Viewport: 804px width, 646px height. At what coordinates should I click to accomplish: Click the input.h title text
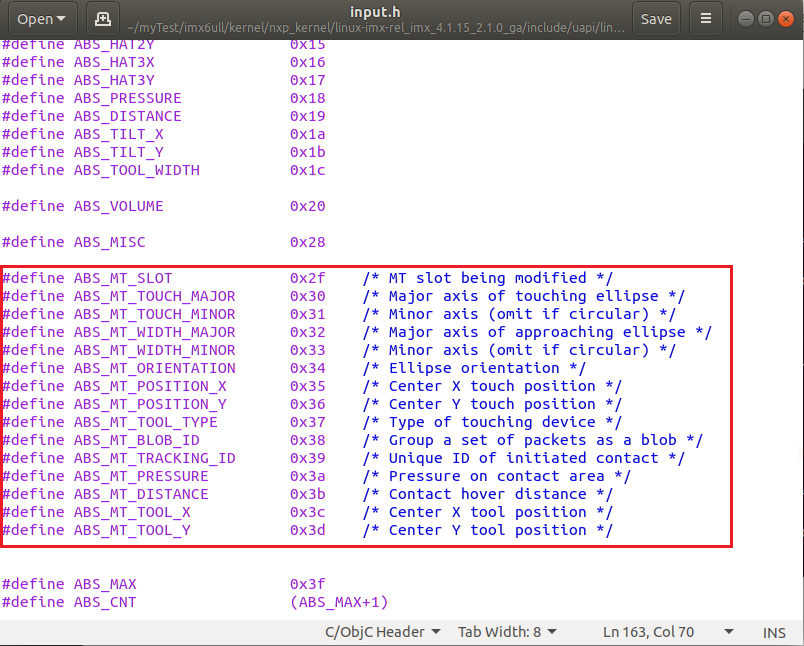[375, 12]
